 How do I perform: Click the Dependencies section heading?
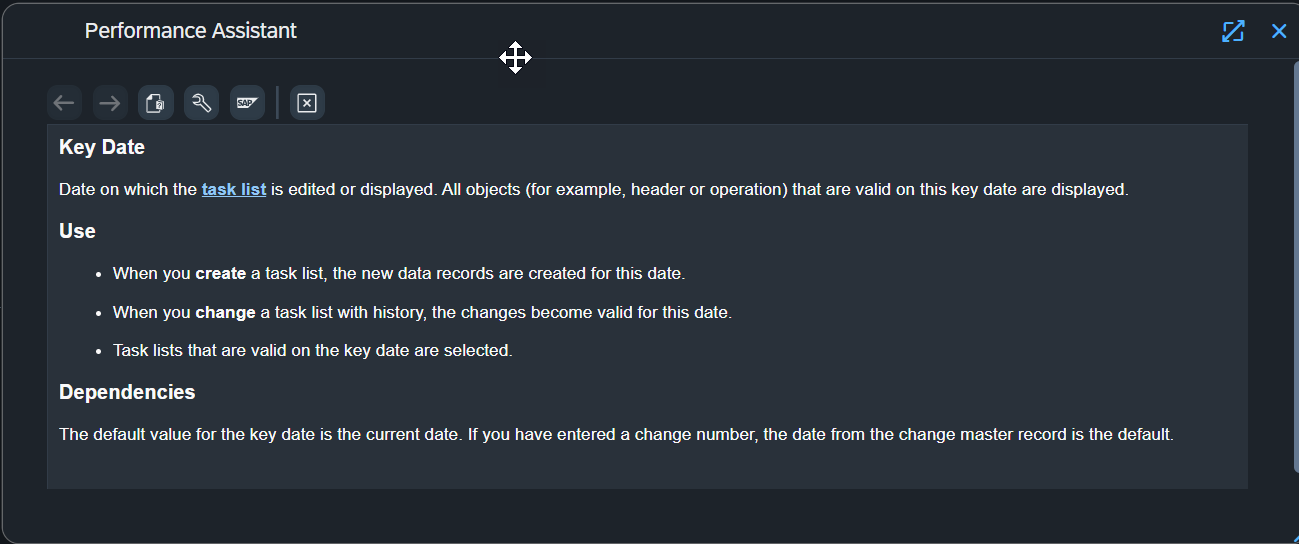pos(127,392)
